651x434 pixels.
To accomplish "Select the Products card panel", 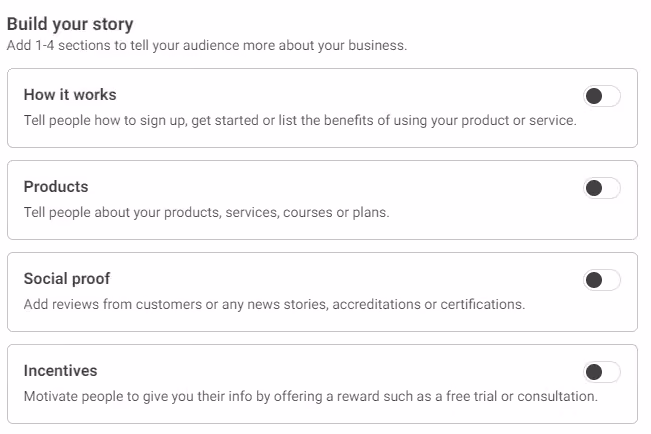I will (x=322, y=200).
